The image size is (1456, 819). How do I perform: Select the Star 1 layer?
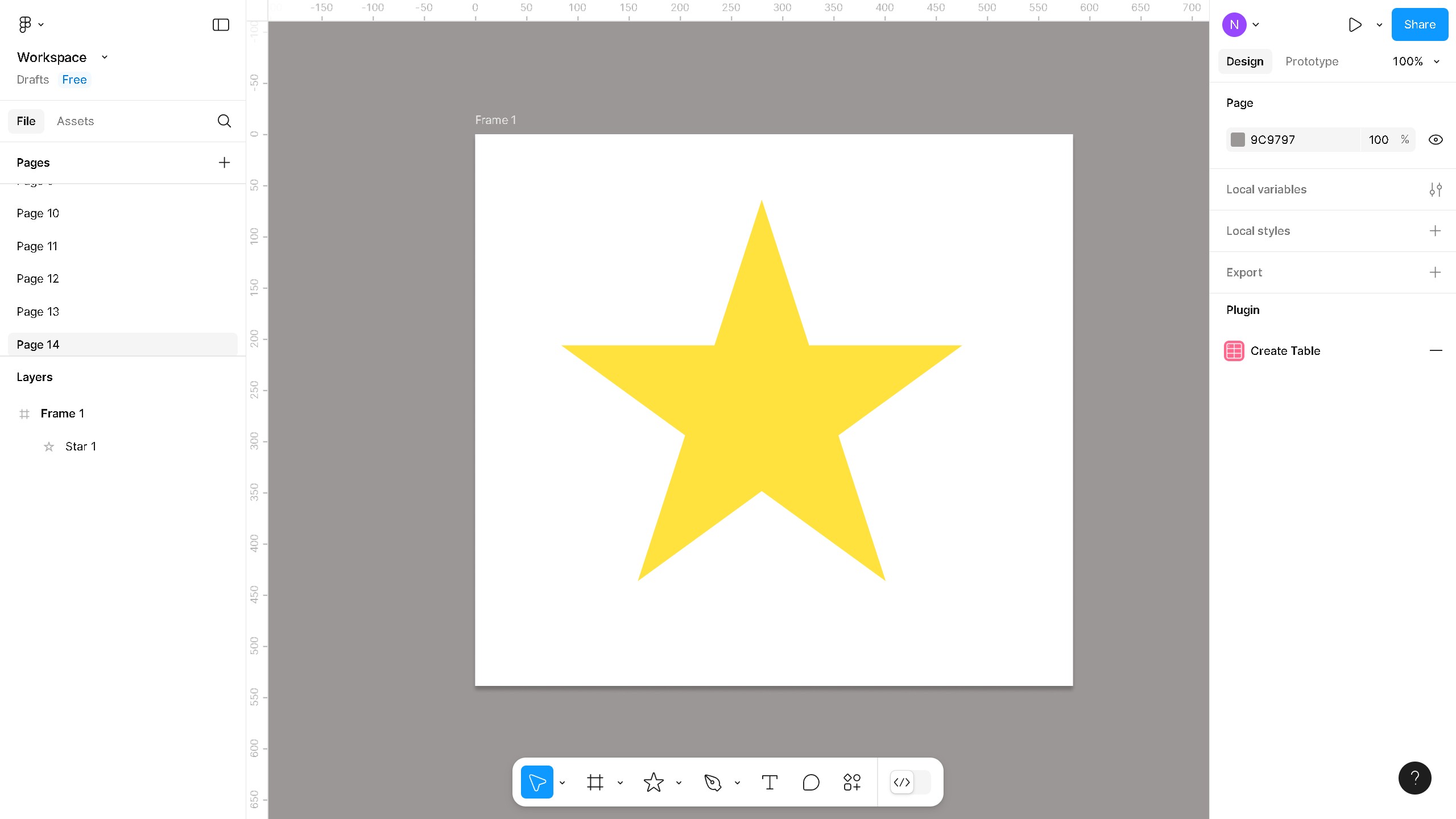point(80,446)
